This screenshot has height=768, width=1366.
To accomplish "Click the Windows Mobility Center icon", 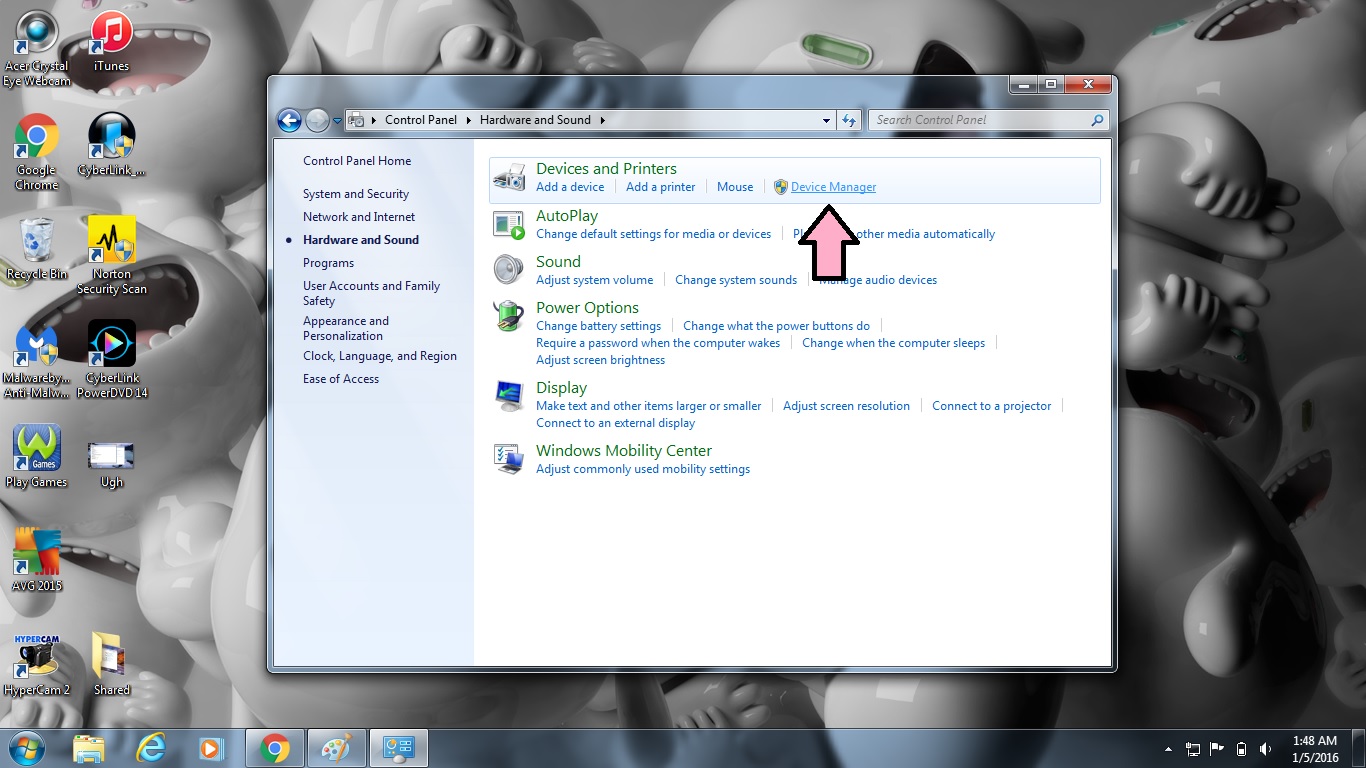I will tap(509, 459).
